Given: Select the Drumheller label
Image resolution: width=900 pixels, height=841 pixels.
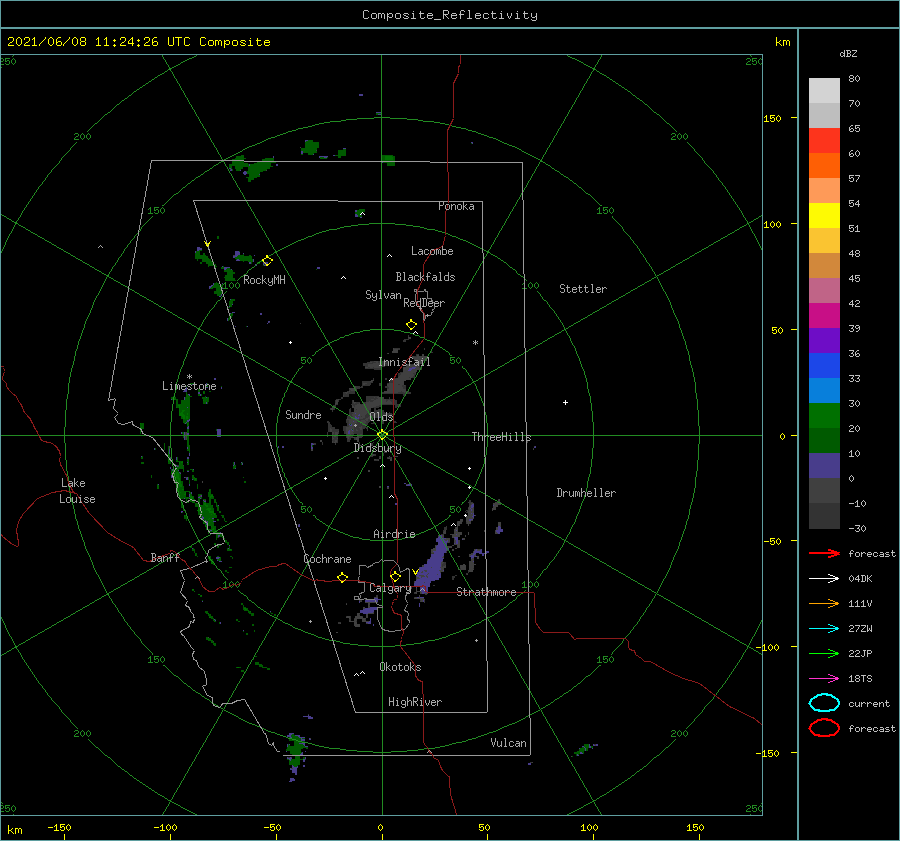Looking at the screenshot, I should coord(586,493).
